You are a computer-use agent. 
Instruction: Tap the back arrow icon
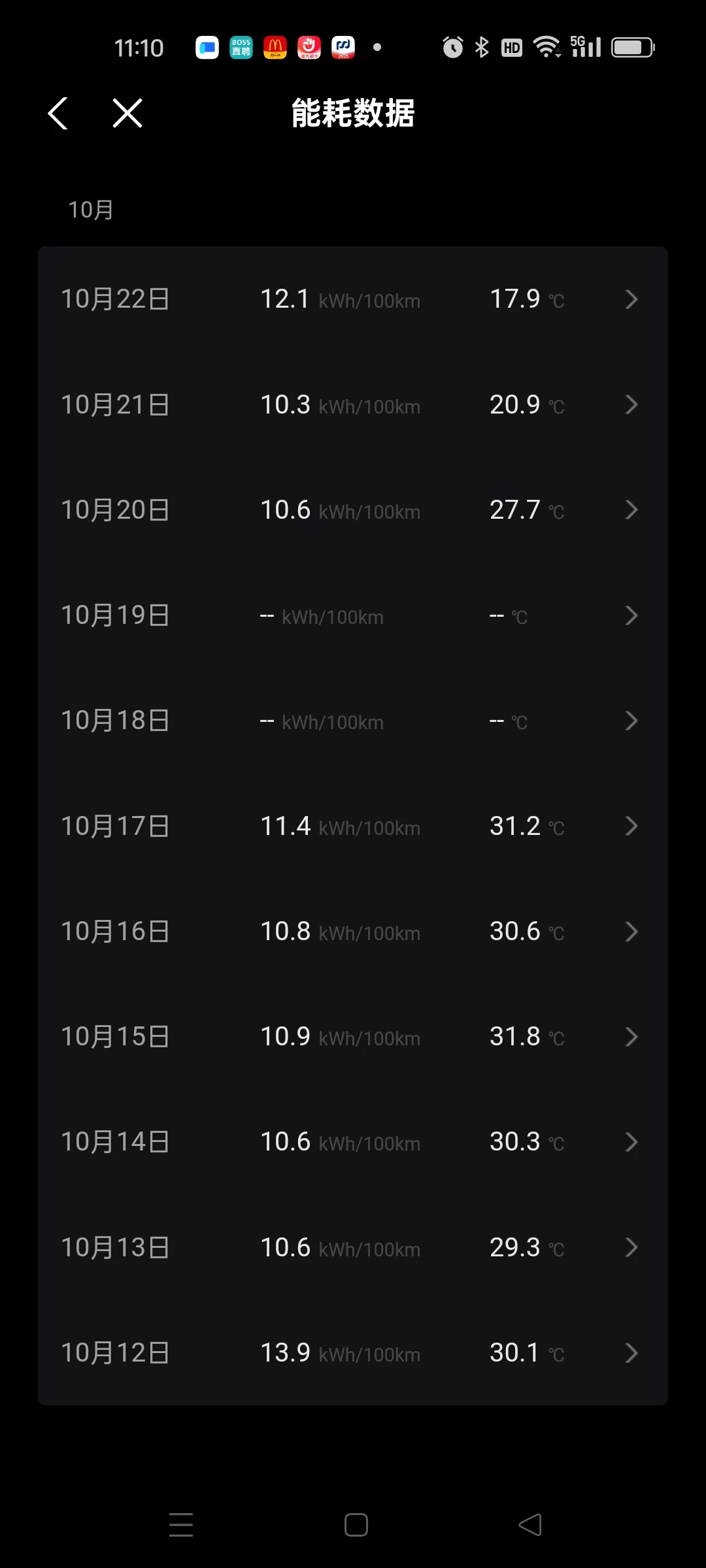coord(58,113)
